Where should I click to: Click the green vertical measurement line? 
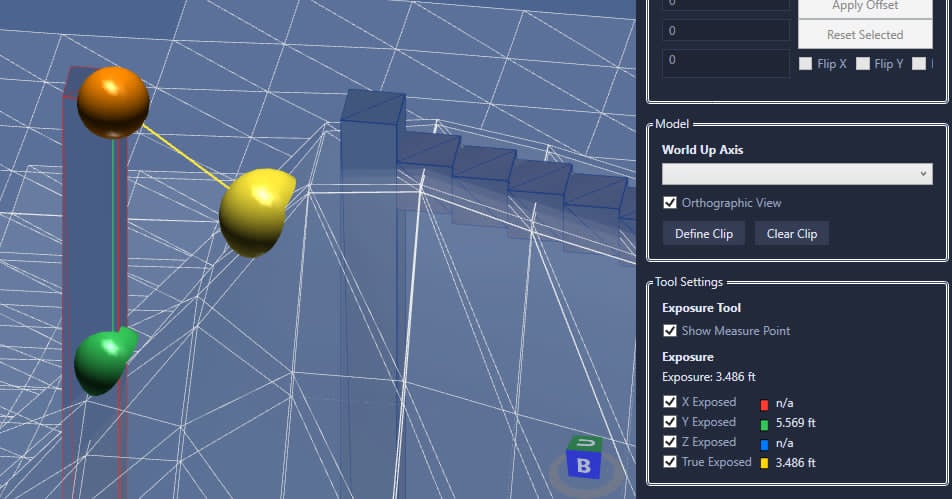click(x=114, y=234)
